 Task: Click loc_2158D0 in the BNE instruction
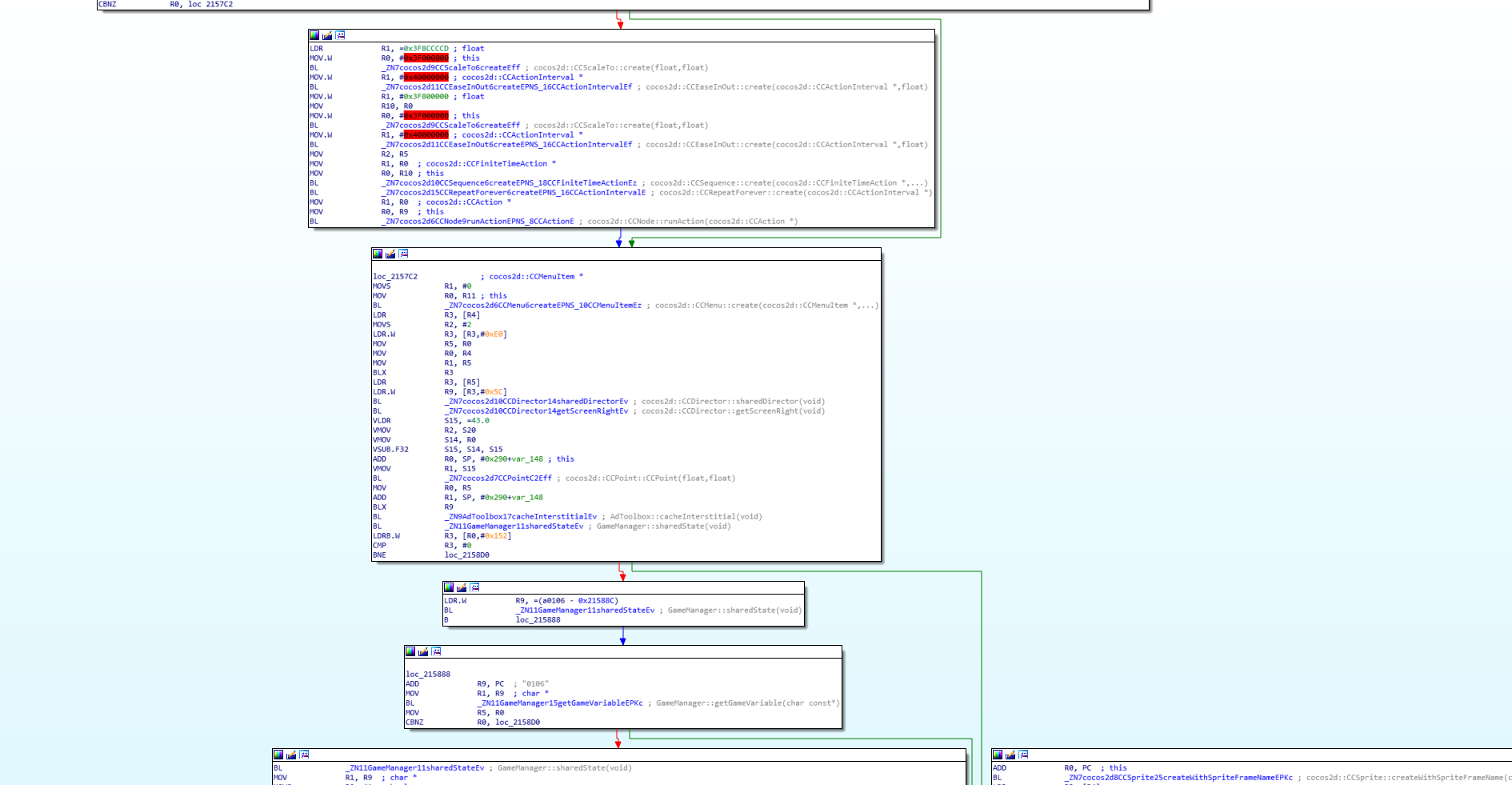[467, 555]
